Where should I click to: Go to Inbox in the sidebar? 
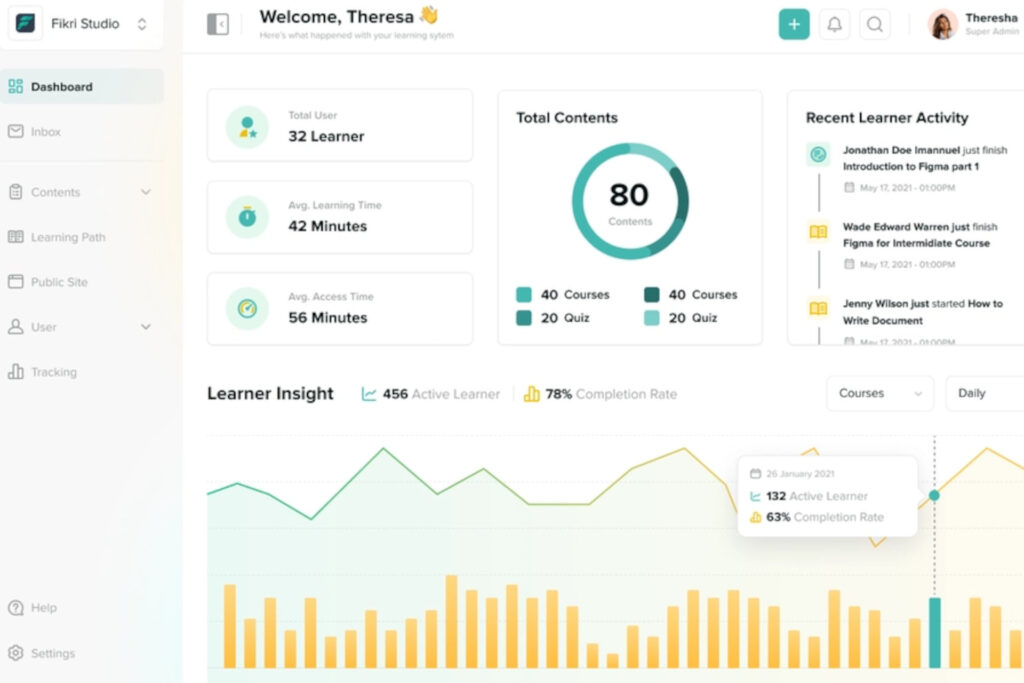[x=46, y=132]
